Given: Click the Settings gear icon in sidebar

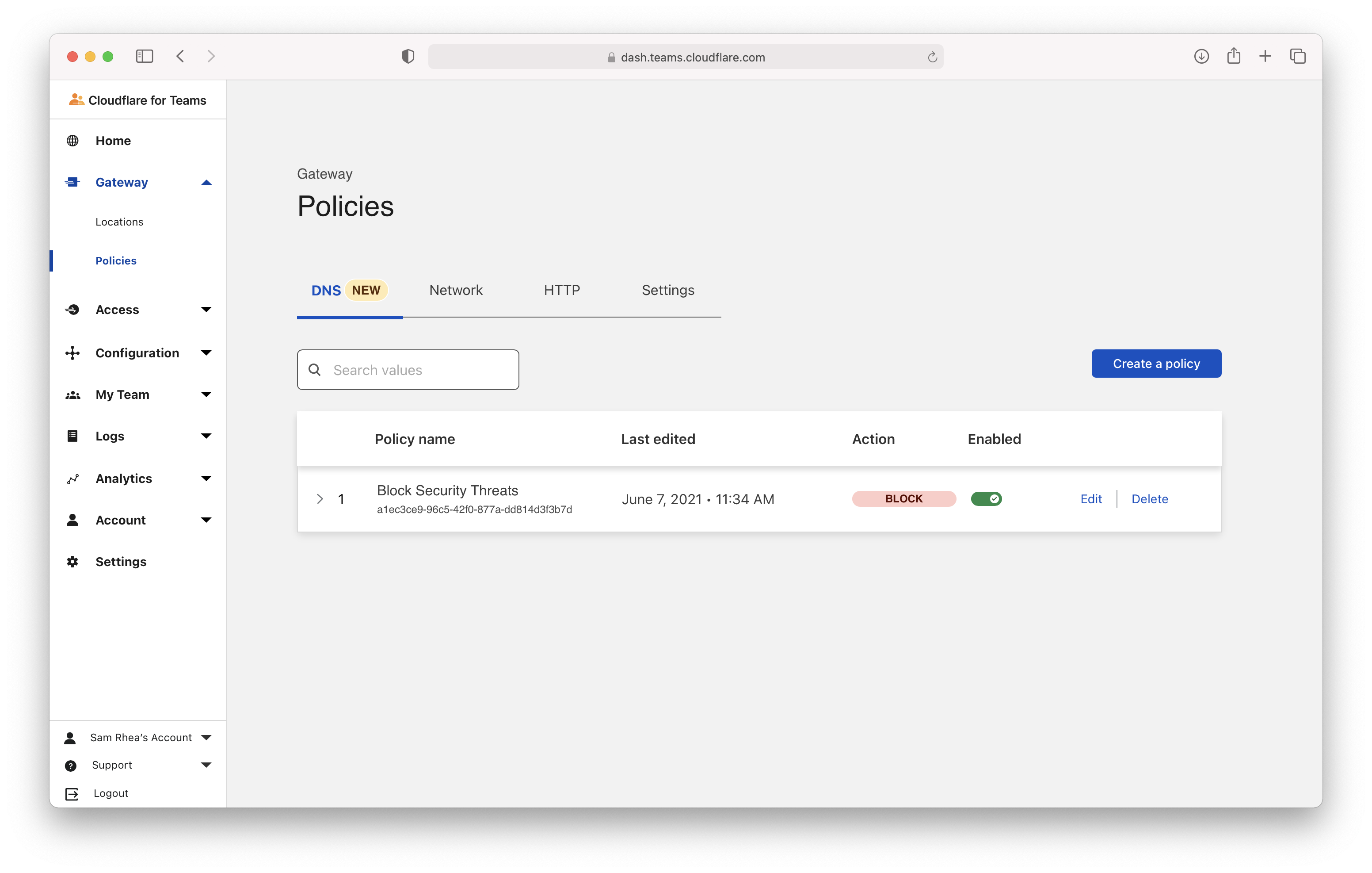Looking at the screenshot, I should click(72, 561).
